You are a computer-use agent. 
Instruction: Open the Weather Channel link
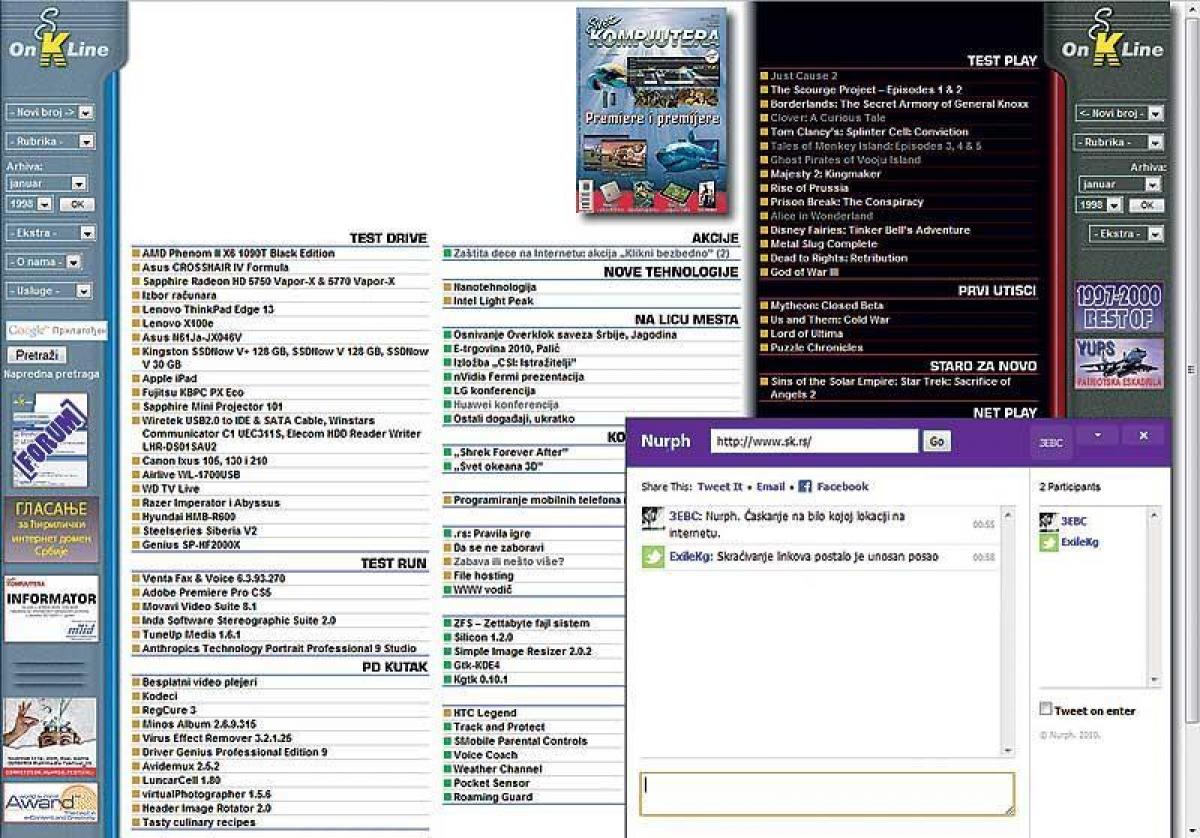pyautogui.click(x=498, y=769)
